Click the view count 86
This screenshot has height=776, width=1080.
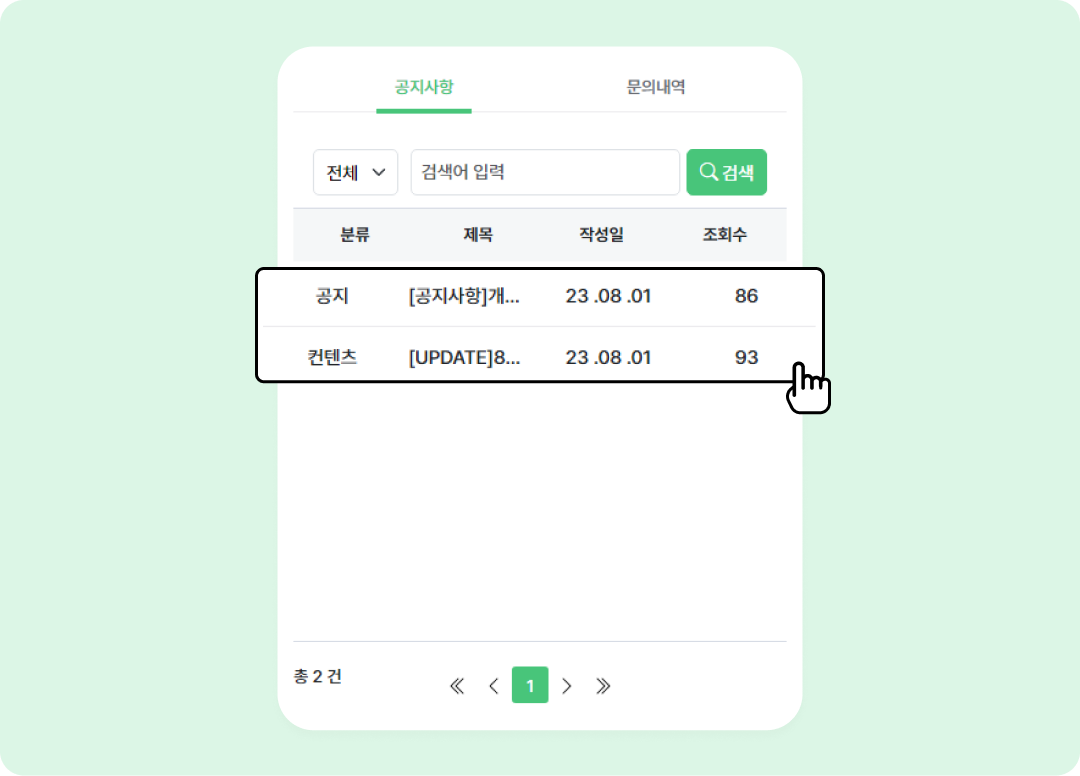tap(746, 296)
